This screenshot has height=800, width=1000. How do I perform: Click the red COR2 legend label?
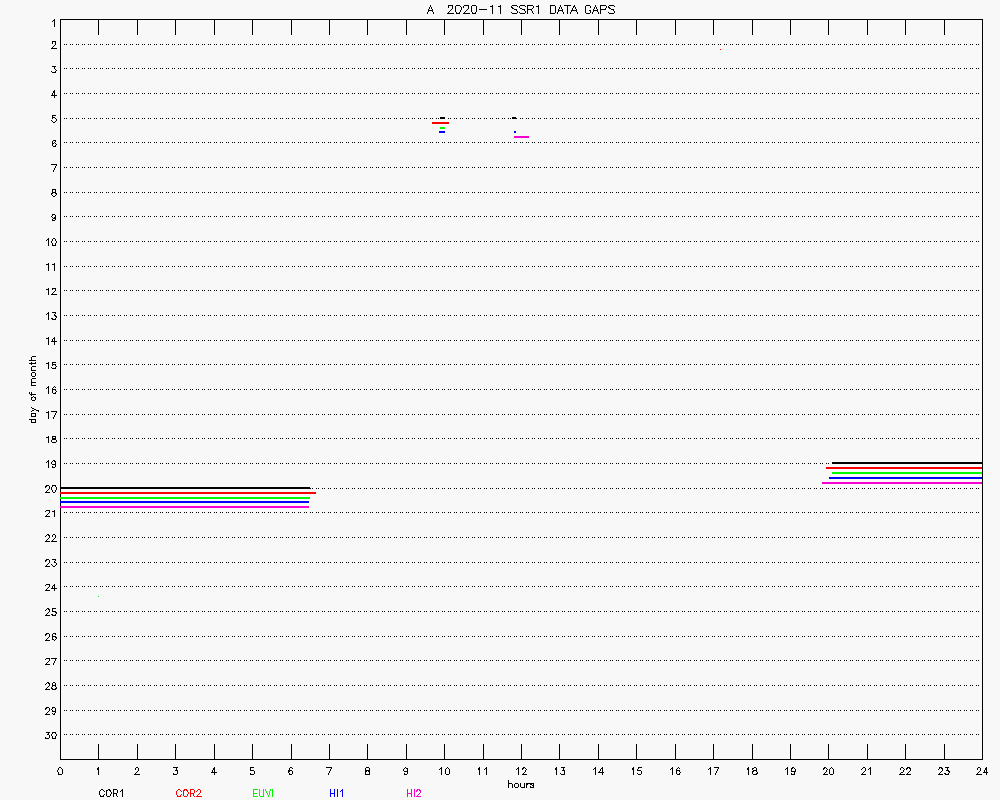pyautogui.click(x=188, y=793)
